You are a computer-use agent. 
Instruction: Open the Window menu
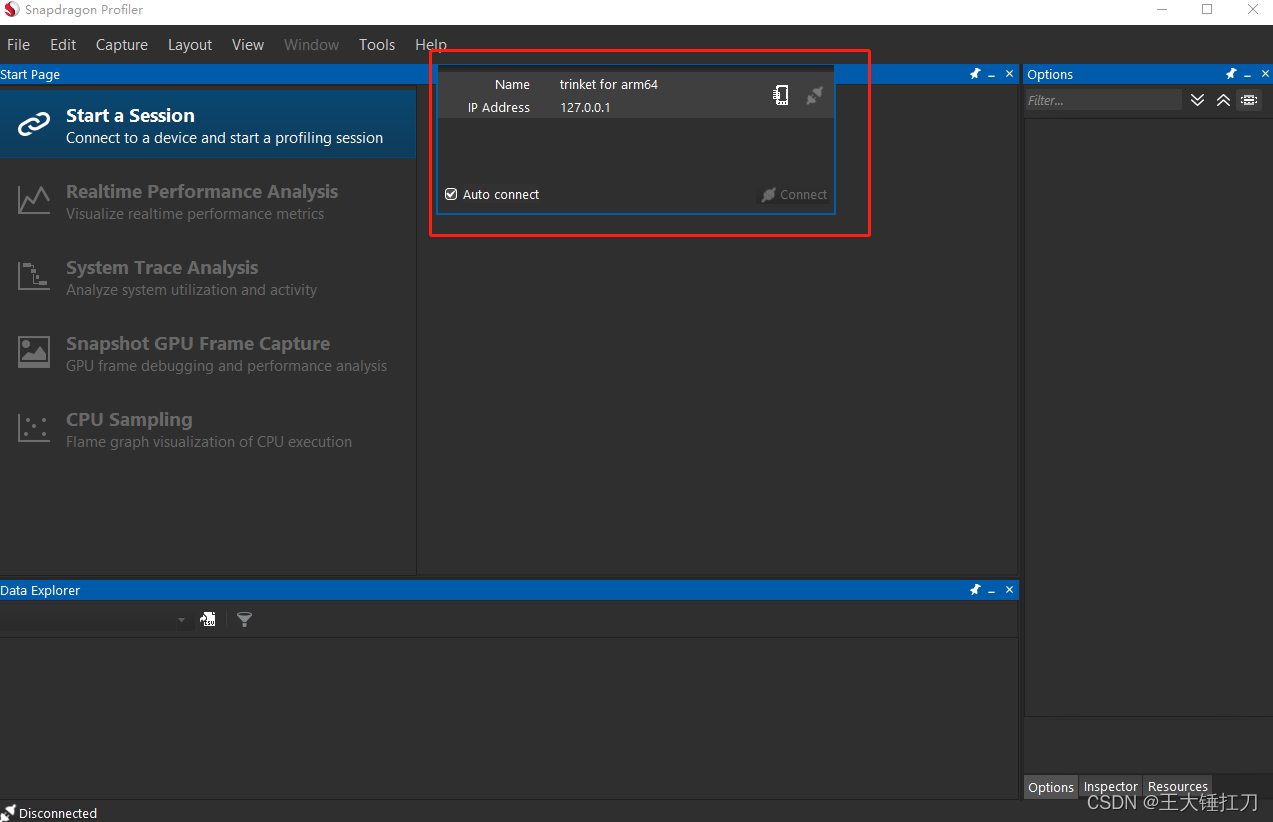tap(311, 45)
